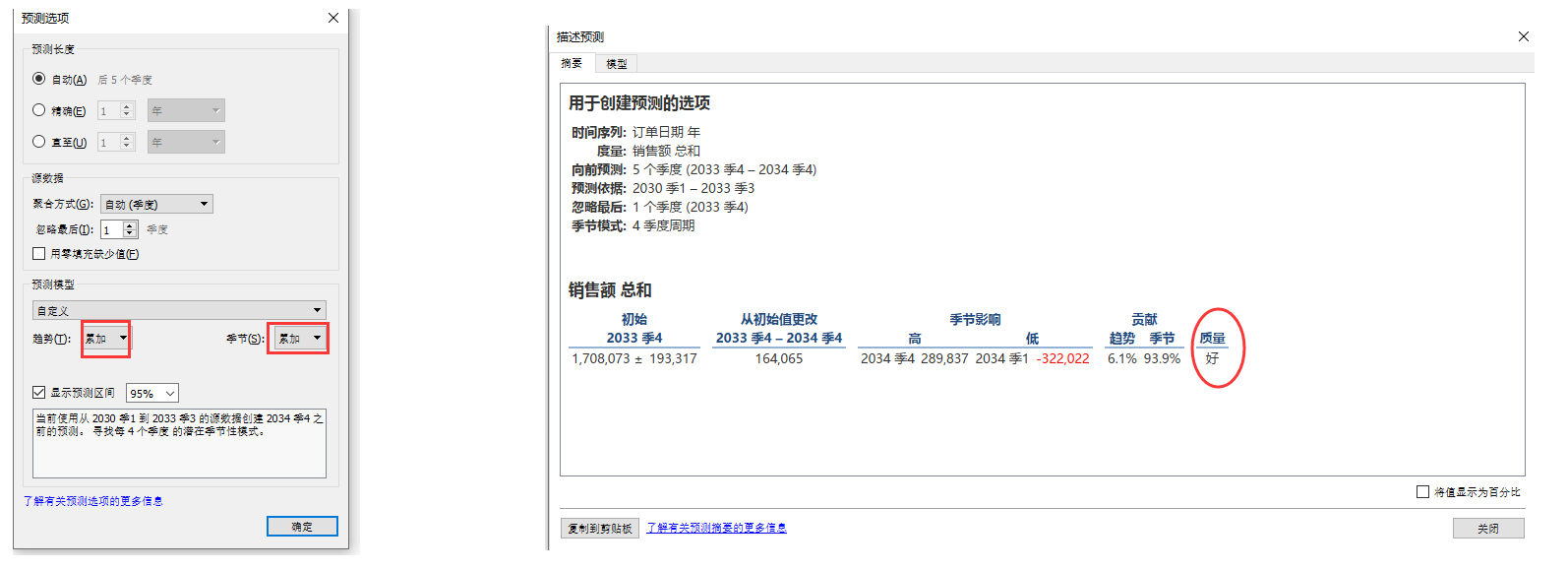Click the red seasonal low value -322,022
The width and height of the screenshot is (1568, 570).
click(x=1063, y=358)
